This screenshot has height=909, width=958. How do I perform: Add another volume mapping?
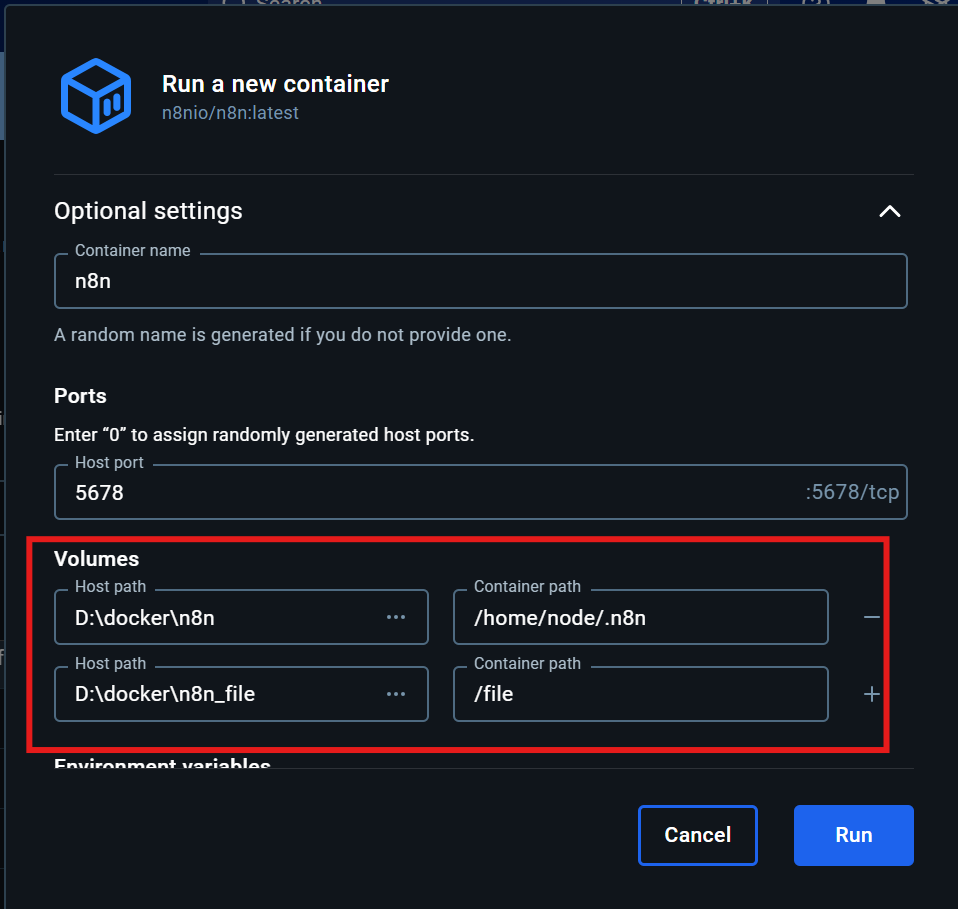(870, 694)
